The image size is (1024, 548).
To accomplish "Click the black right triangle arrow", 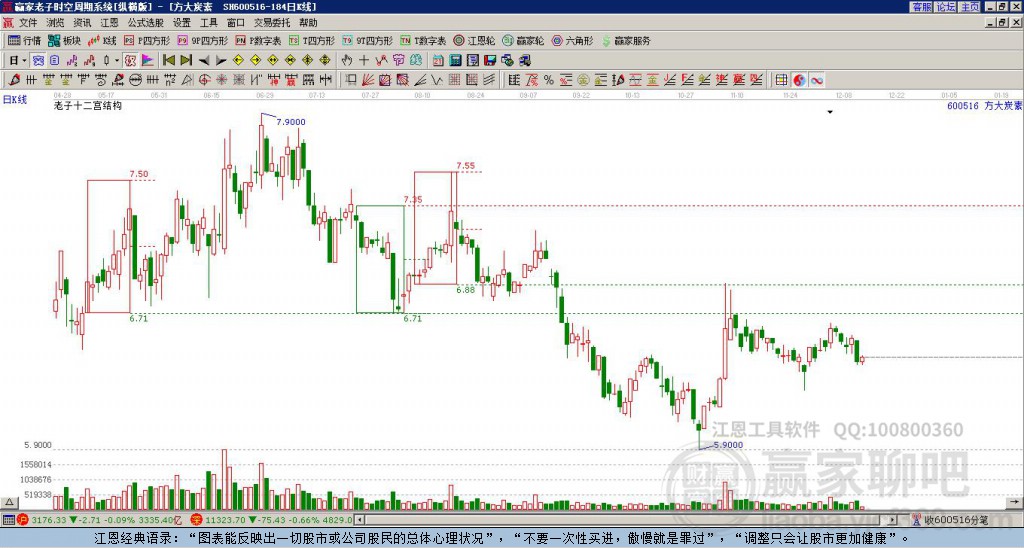I will pos(221,60).
